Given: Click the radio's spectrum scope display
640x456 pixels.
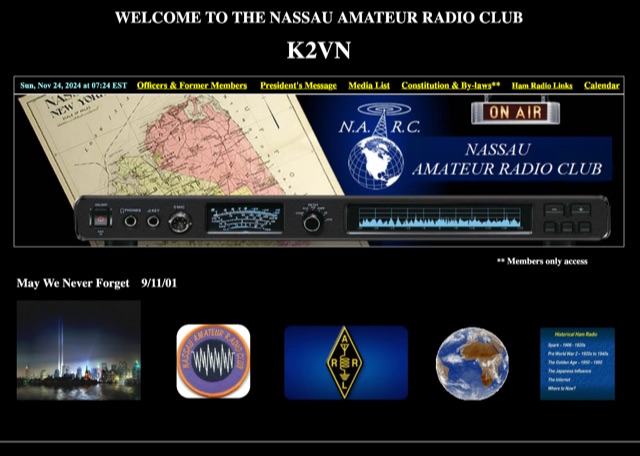Looking at the screenshot, I should tap(439, 219).
